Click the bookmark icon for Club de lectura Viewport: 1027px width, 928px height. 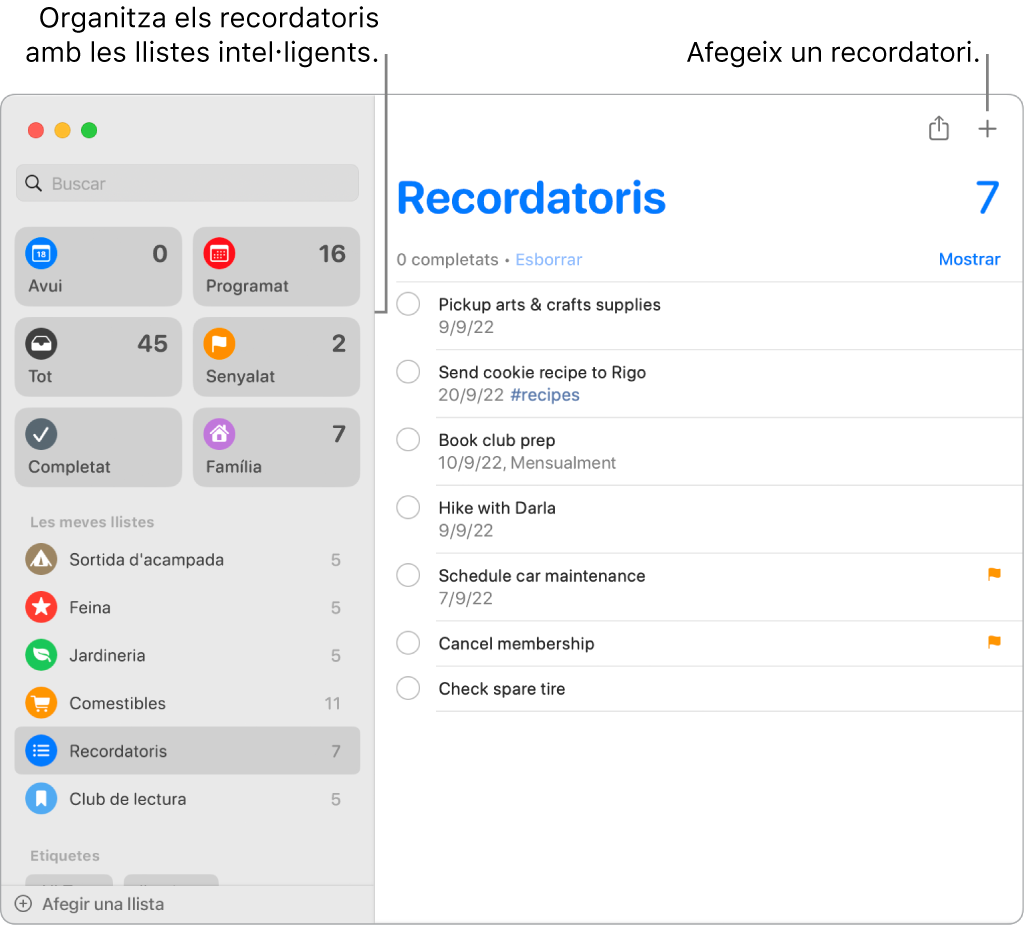click(x=40, y=799)
